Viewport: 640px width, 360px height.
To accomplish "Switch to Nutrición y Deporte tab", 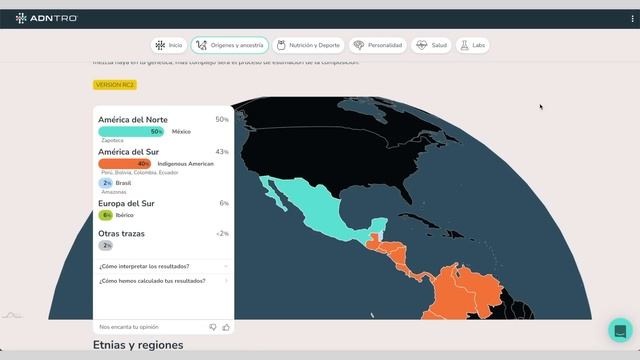I will (309, 45).
